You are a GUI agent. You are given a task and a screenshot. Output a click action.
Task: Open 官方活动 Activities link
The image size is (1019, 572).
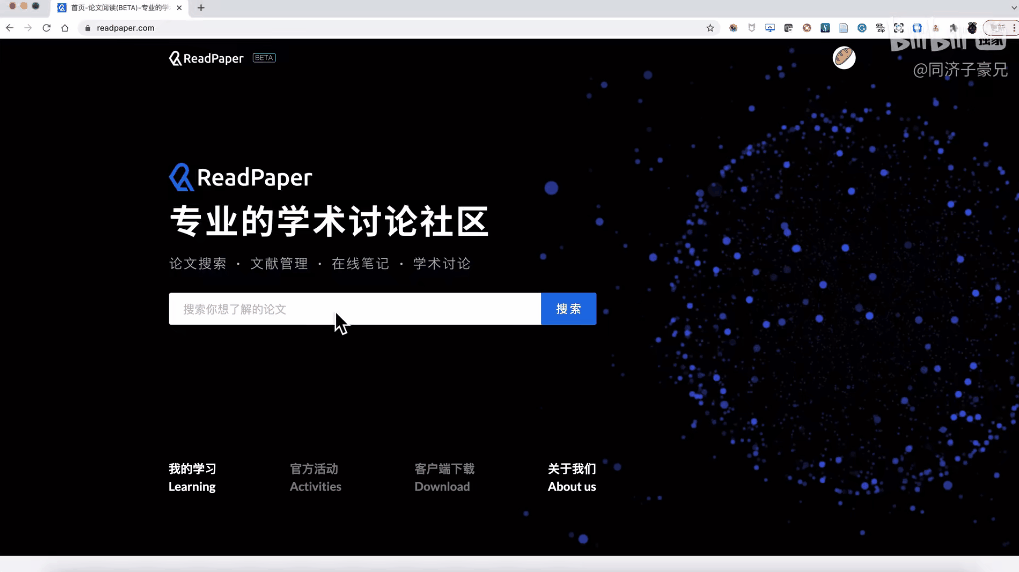click(x=315, y=477)
